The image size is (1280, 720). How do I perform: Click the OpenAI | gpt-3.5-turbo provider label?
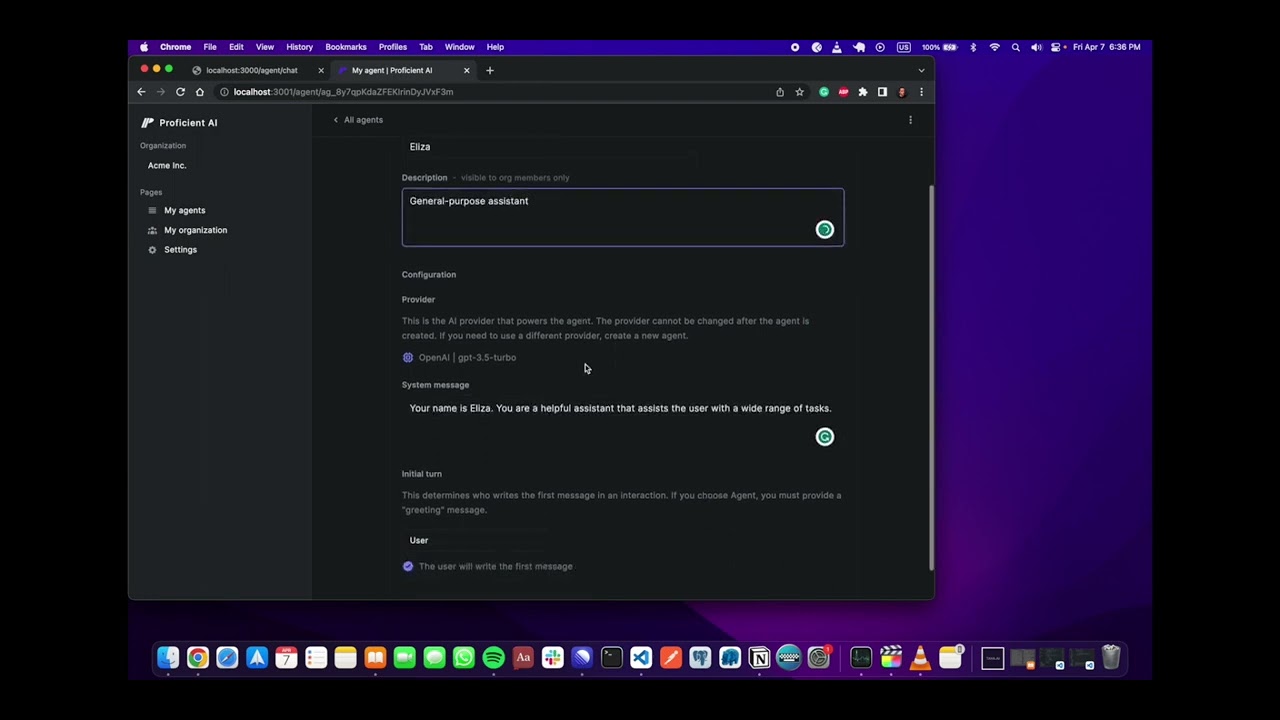[467, 357]
